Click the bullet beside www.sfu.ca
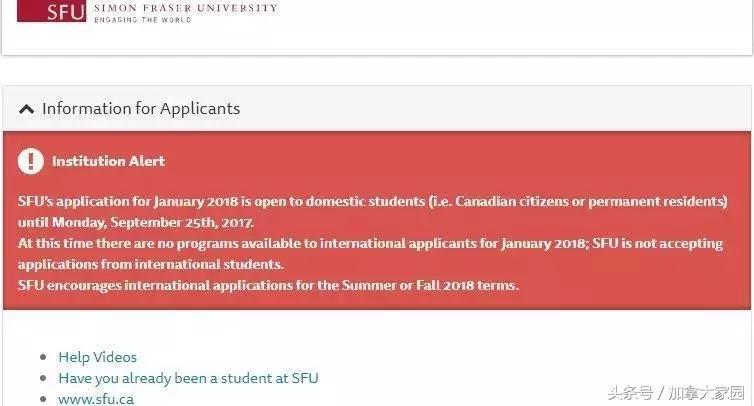754x406 pixels. [42, 400]
